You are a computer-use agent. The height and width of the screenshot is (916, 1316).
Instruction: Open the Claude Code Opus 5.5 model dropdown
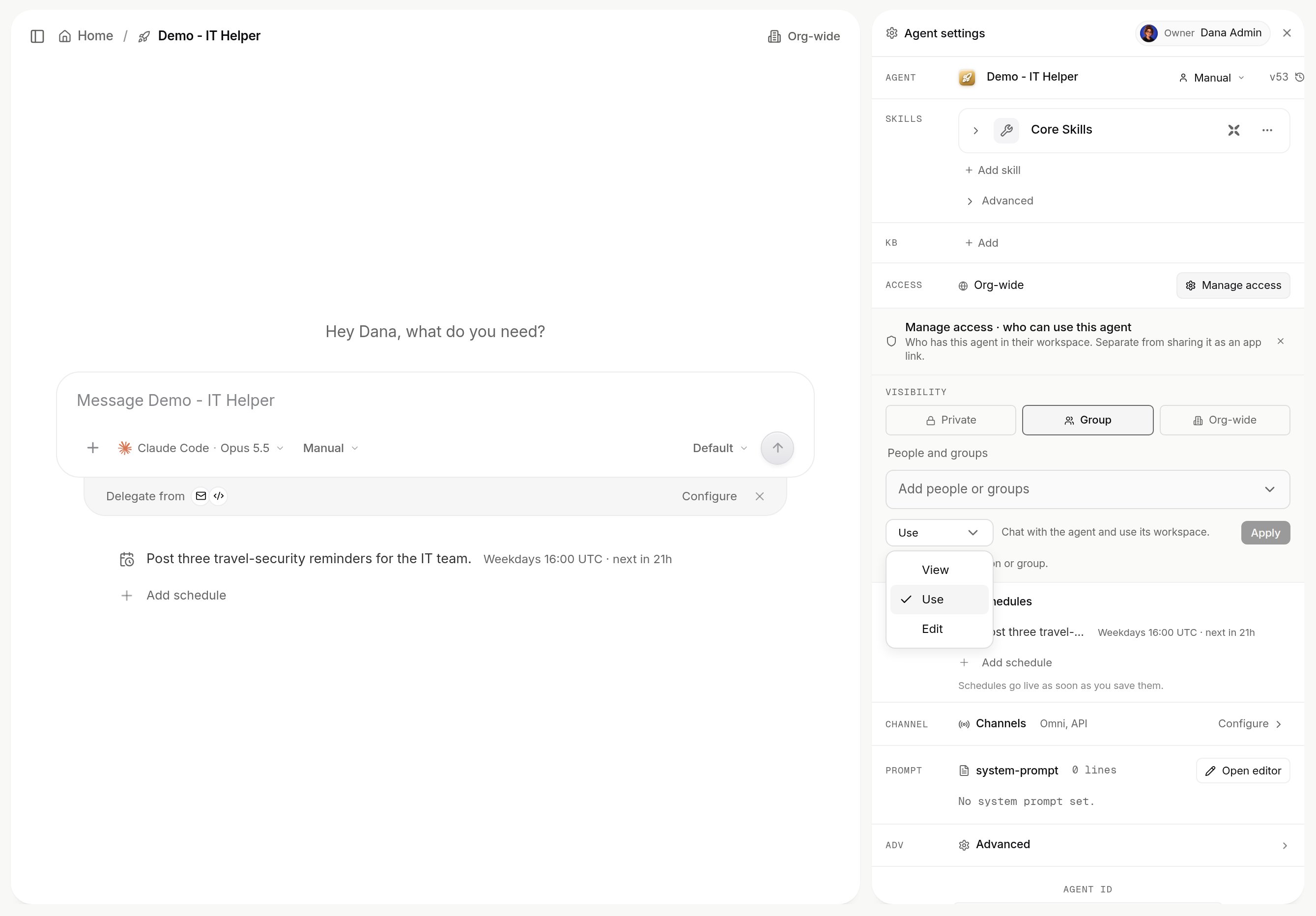200,448
